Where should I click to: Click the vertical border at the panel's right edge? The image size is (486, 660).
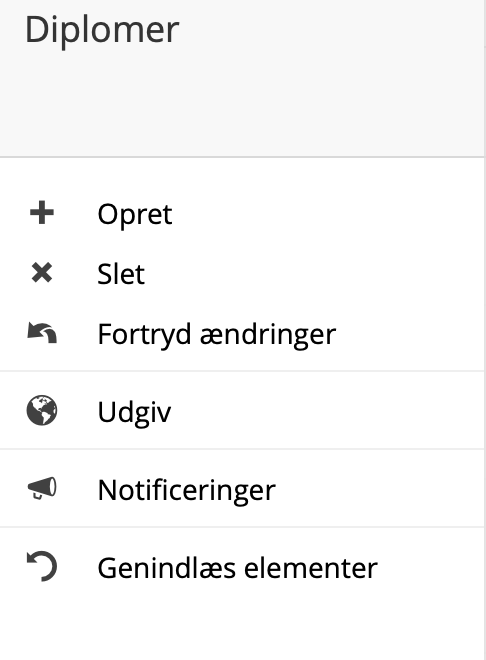[485, 330]
